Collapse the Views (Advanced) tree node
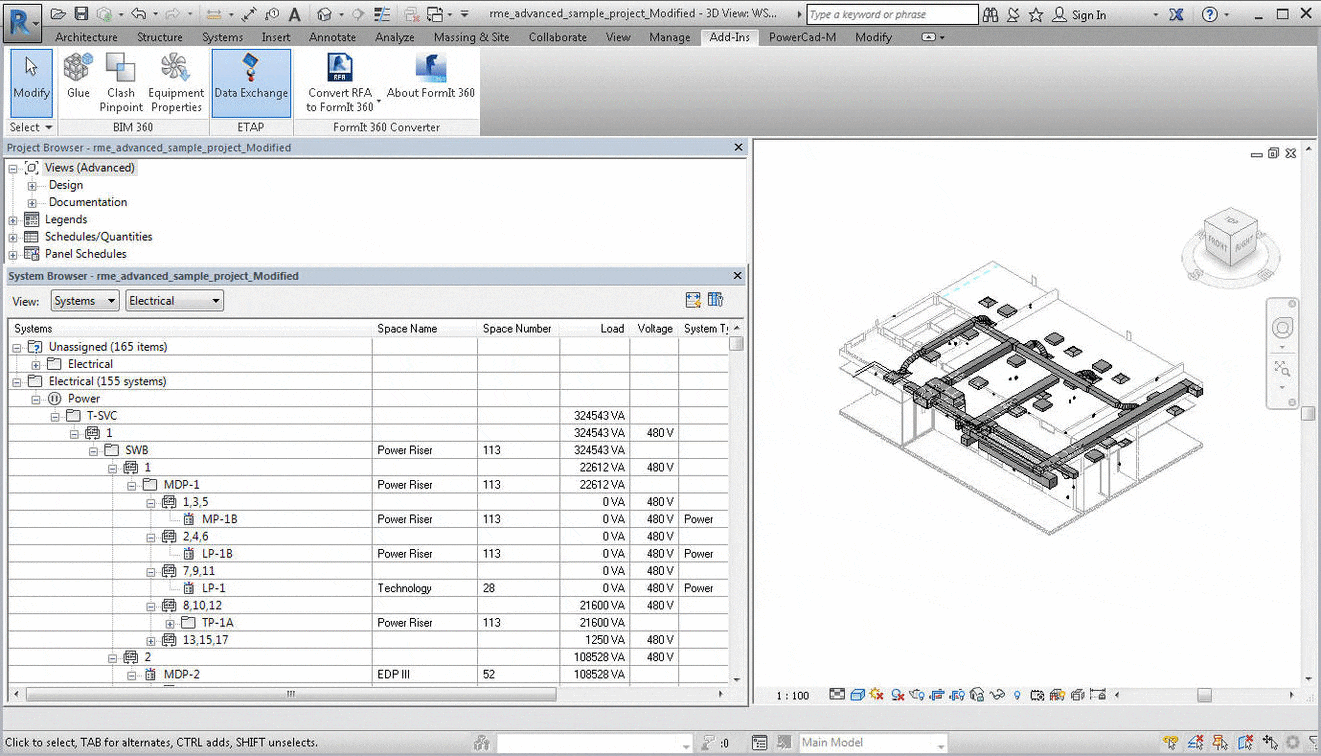1321x756 pixels. click(x=14, y=168)
